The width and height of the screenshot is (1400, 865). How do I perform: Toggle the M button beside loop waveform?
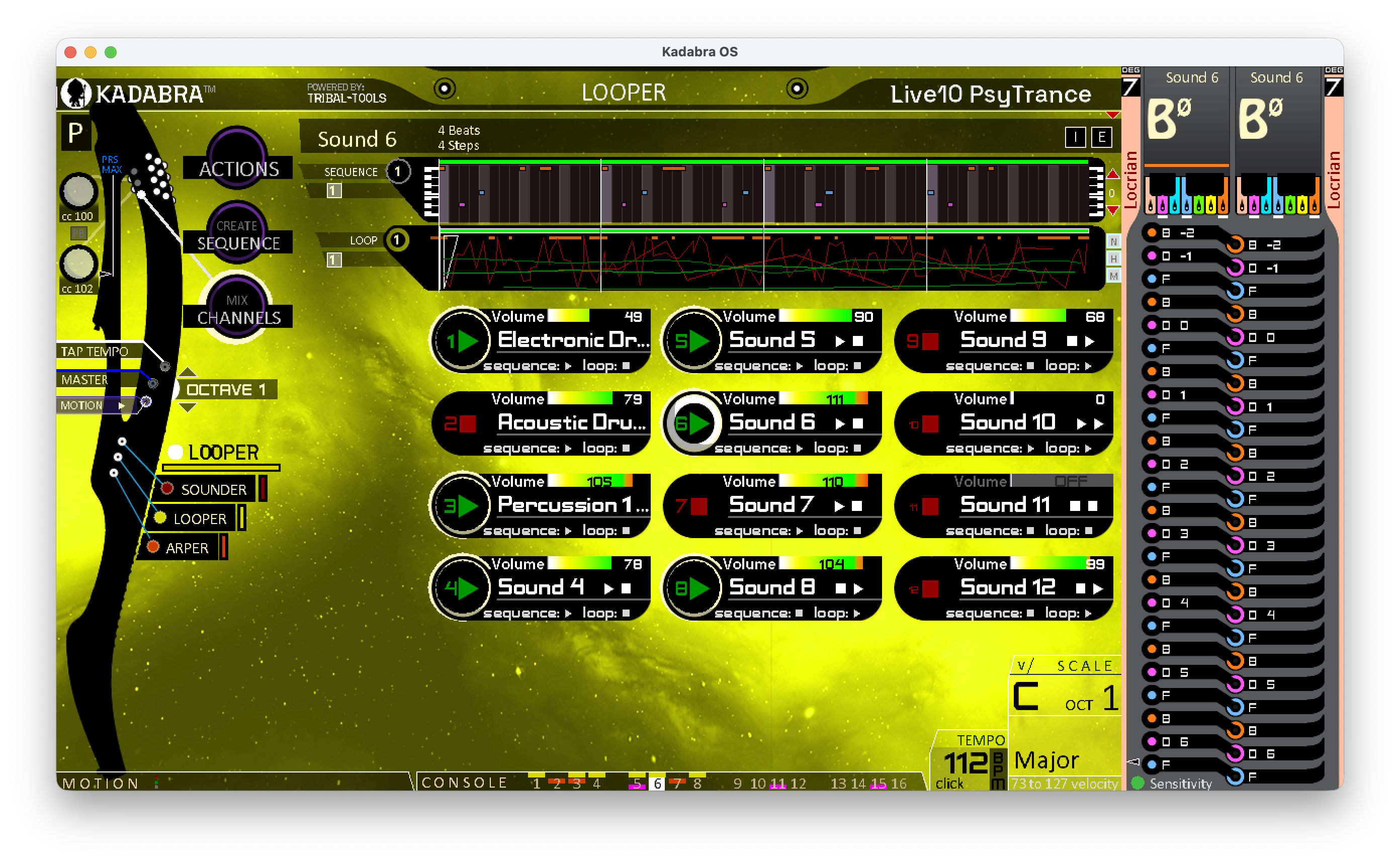pyautogui.click(x=1113, y=276)
